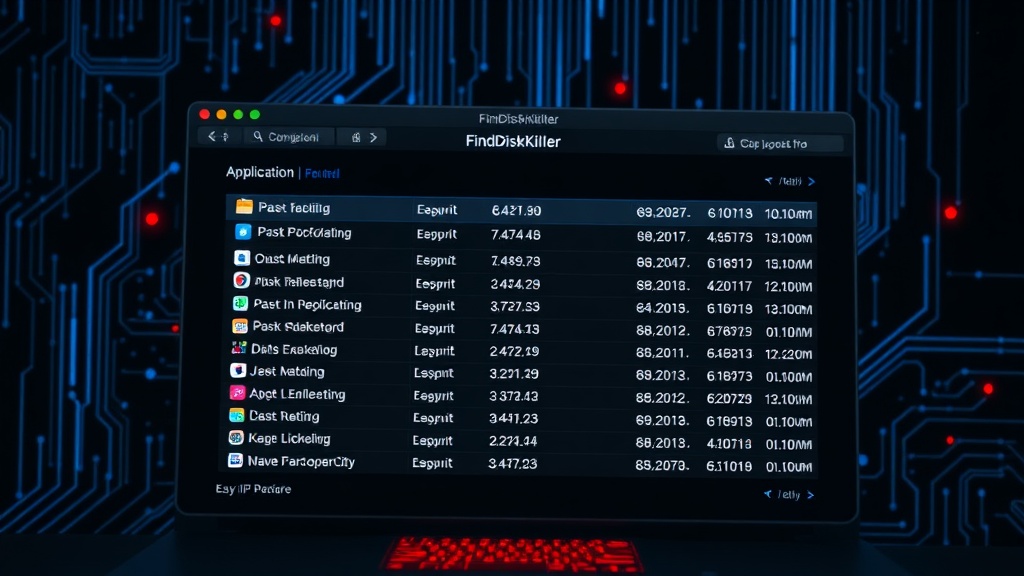This screenshot has width=1024, height=576.
Task: Click the icon in the top-right toolbar button
Action: click(729, 142)
